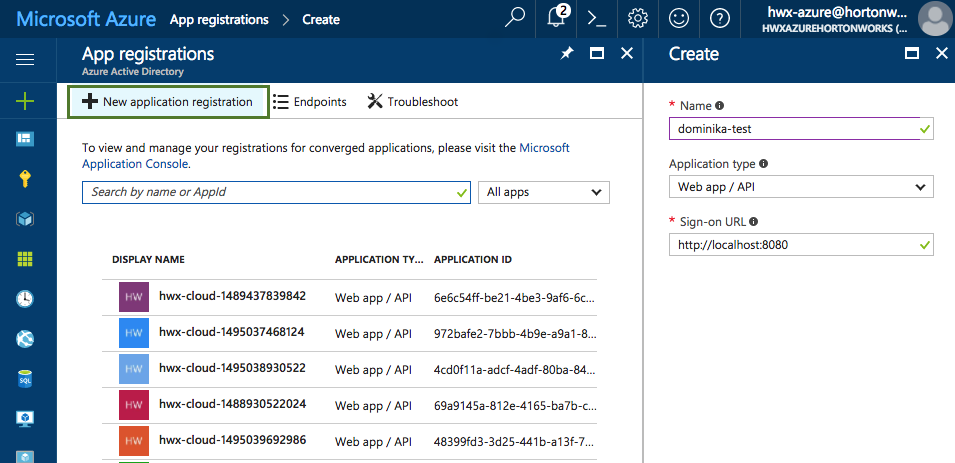Screen dimensions: 955x463
Task: Open the search magnifier in top bar
Action: [x=515, y=18]
